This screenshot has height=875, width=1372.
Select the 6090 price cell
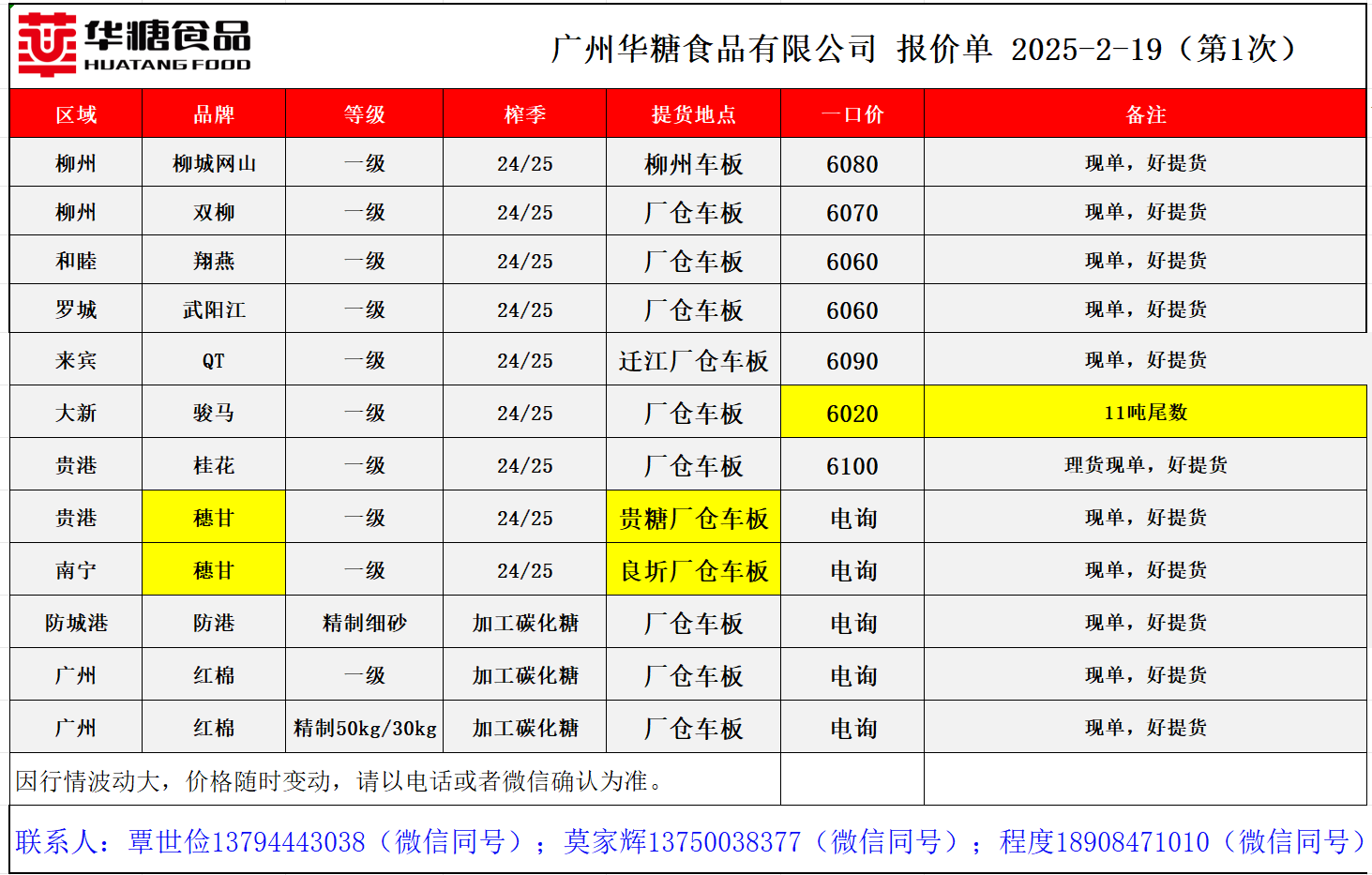click(852, 361)
